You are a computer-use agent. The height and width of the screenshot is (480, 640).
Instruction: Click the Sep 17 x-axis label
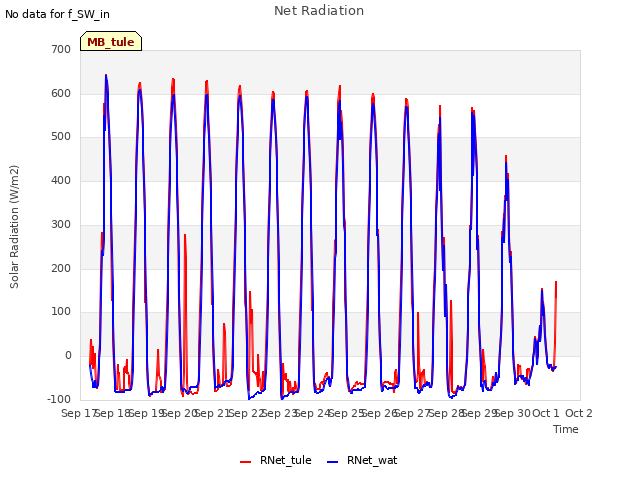pyautogui.click(x=78, y=413)
